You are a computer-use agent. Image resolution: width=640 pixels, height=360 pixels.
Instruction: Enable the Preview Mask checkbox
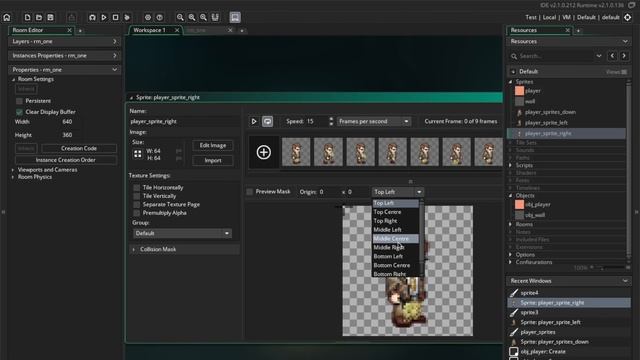point(249,192)
